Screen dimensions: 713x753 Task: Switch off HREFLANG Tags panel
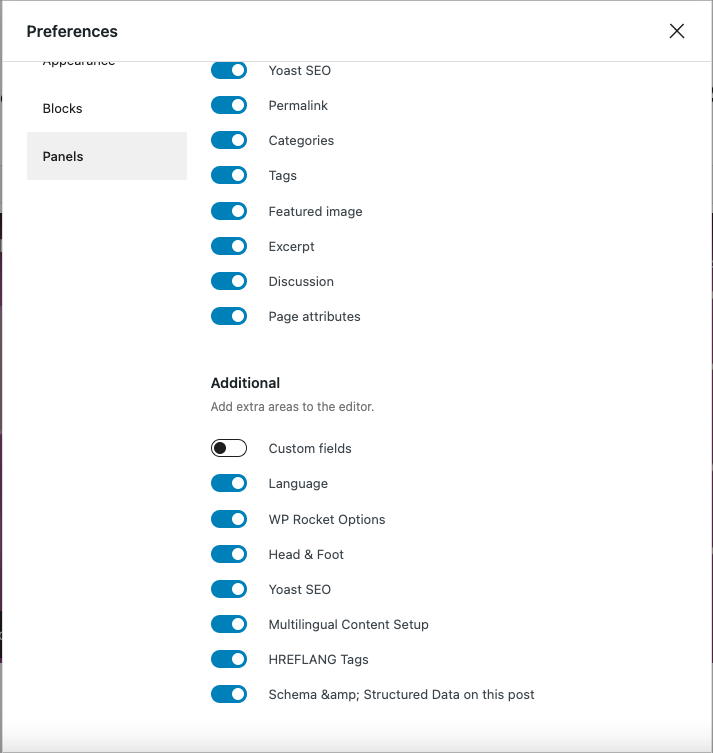(229, 659)
